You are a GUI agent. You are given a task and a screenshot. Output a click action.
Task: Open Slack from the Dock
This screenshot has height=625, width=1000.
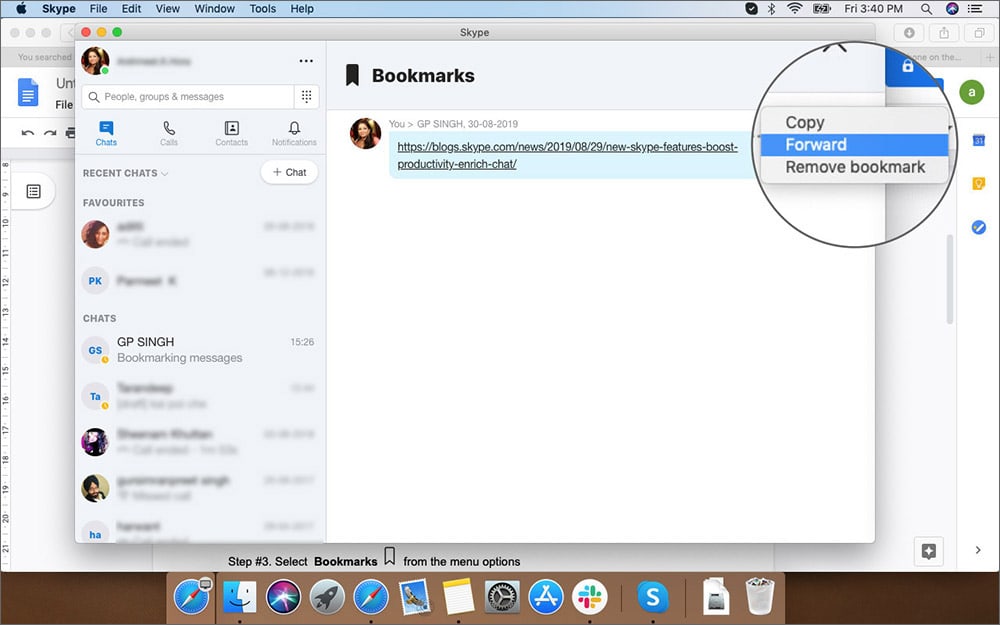click(589, 597)
